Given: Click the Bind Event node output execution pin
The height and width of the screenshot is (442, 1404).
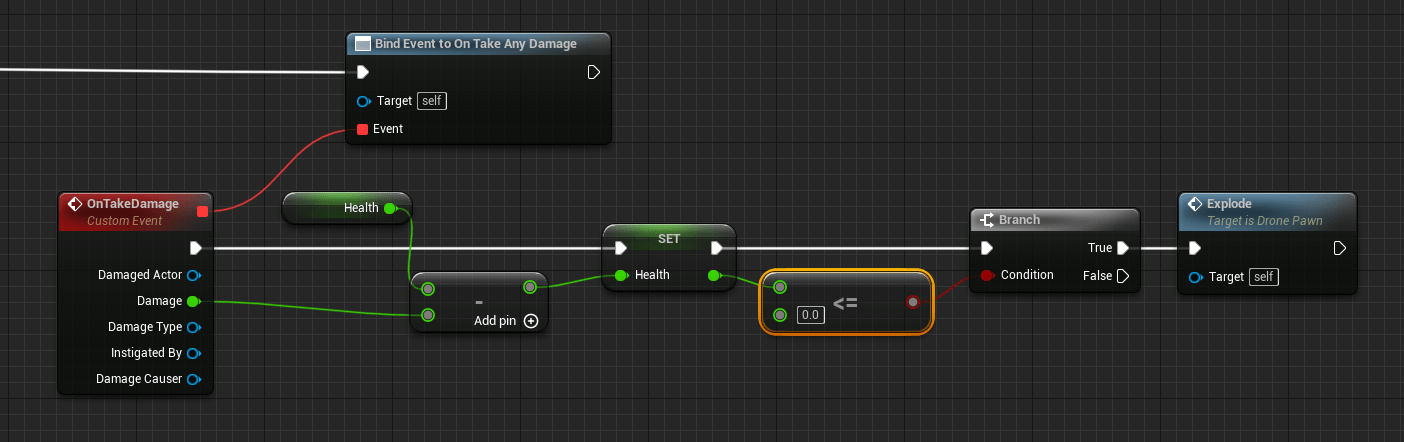Looking at the screenshot, I should coord(593,72).
